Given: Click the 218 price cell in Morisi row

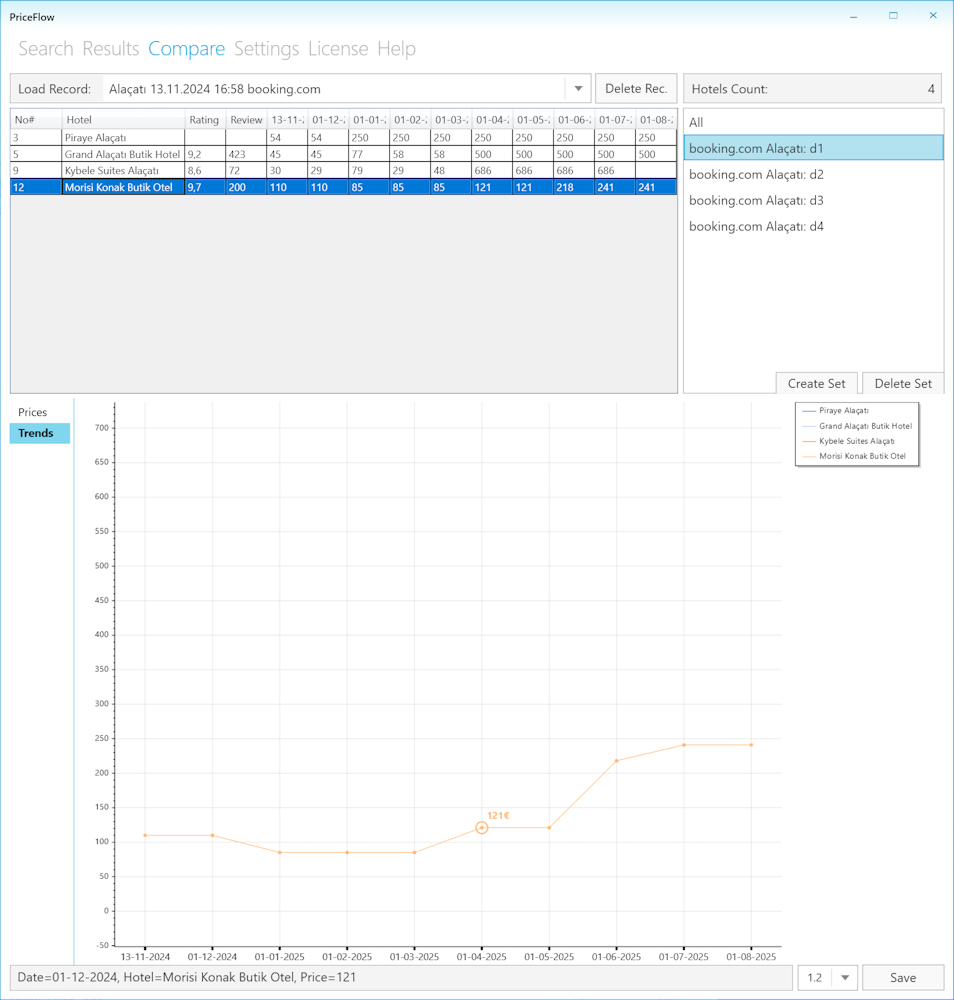Looking at the screenshot, I should tap(574, 187).
